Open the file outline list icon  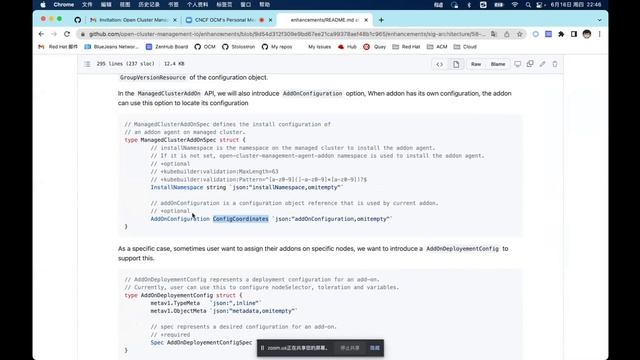87,64
